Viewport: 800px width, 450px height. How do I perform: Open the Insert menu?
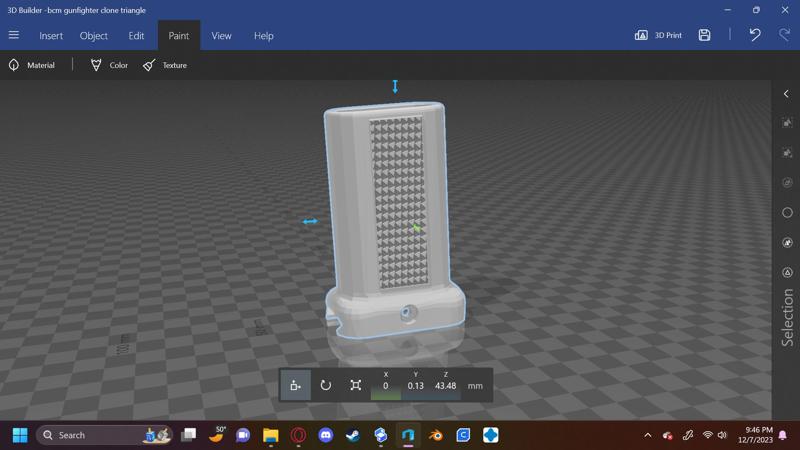click(x=51, y=36)
